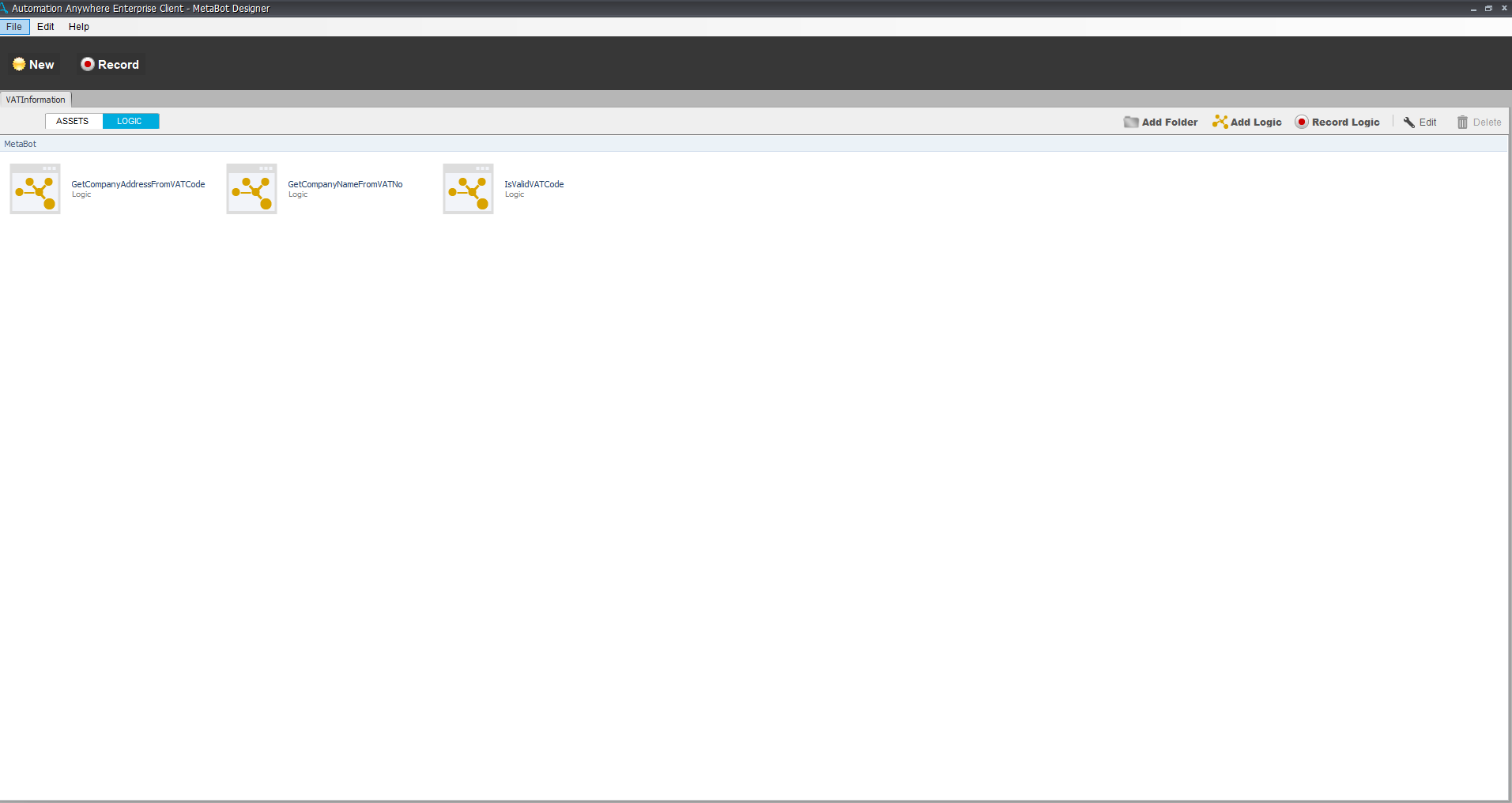This screenshot has height=803, width=1512.
Task: Click the Logic type label under GetCompanyAddressFromVATCode
Action: (81, 194)
